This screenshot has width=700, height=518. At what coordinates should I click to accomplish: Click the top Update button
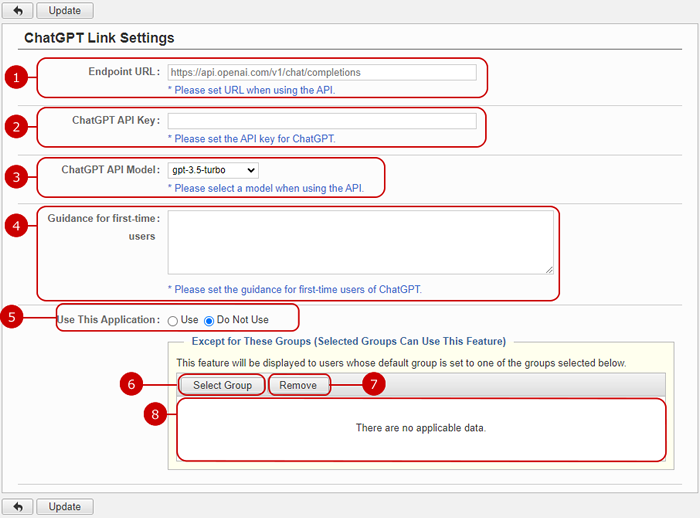65,10
